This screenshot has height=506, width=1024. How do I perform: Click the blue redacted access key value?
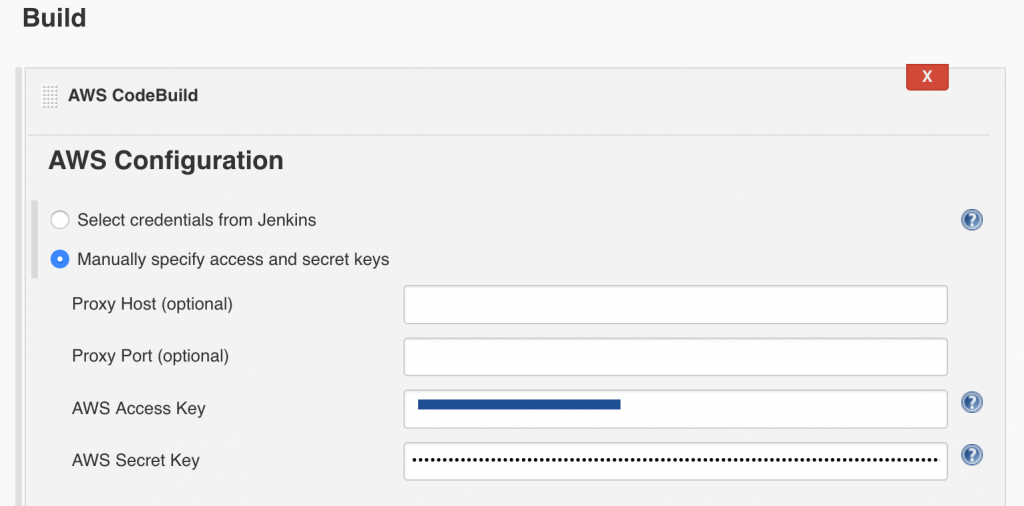[x=519, y=405]
